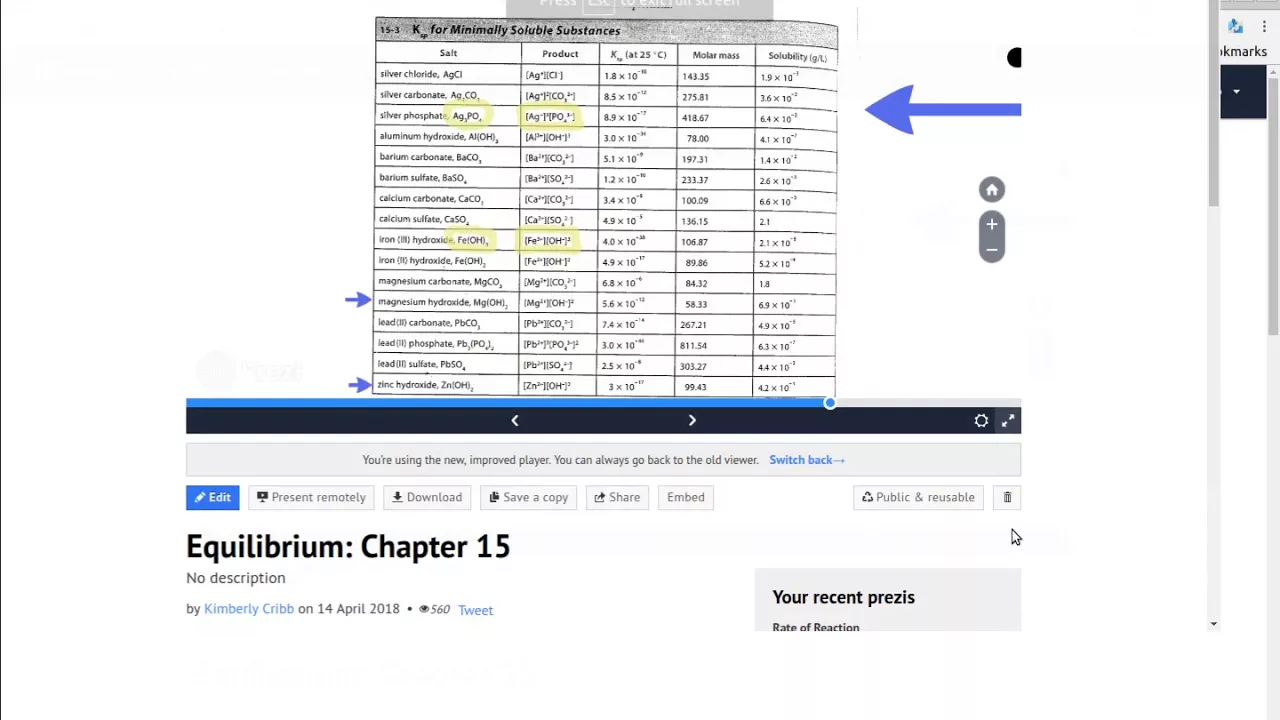The image size is (1280, 720).
Task: Click the Edit button
Action: [x=212, y=497]
